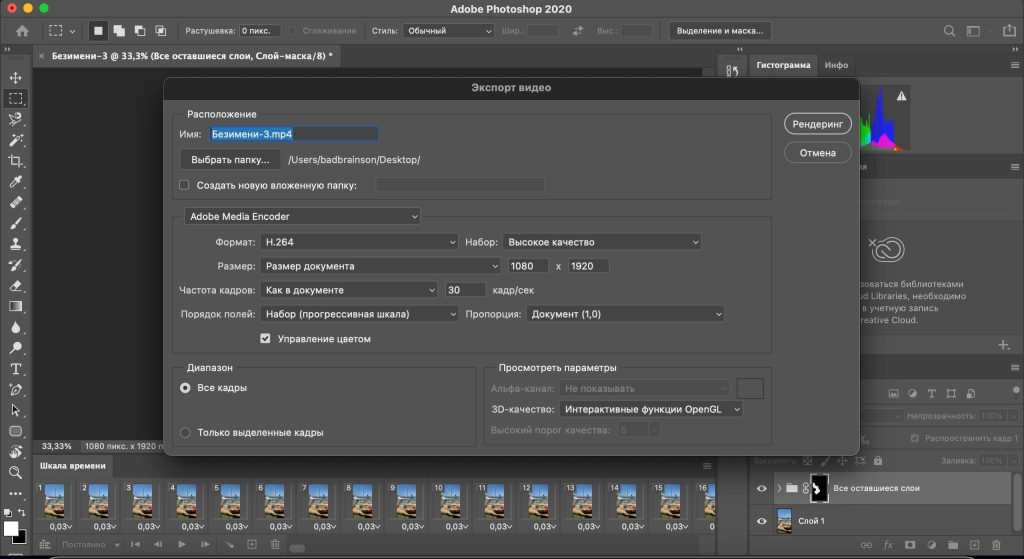Open the Adobe Media Encoder dropdown

pyautogui.click(x=303, y=216)
